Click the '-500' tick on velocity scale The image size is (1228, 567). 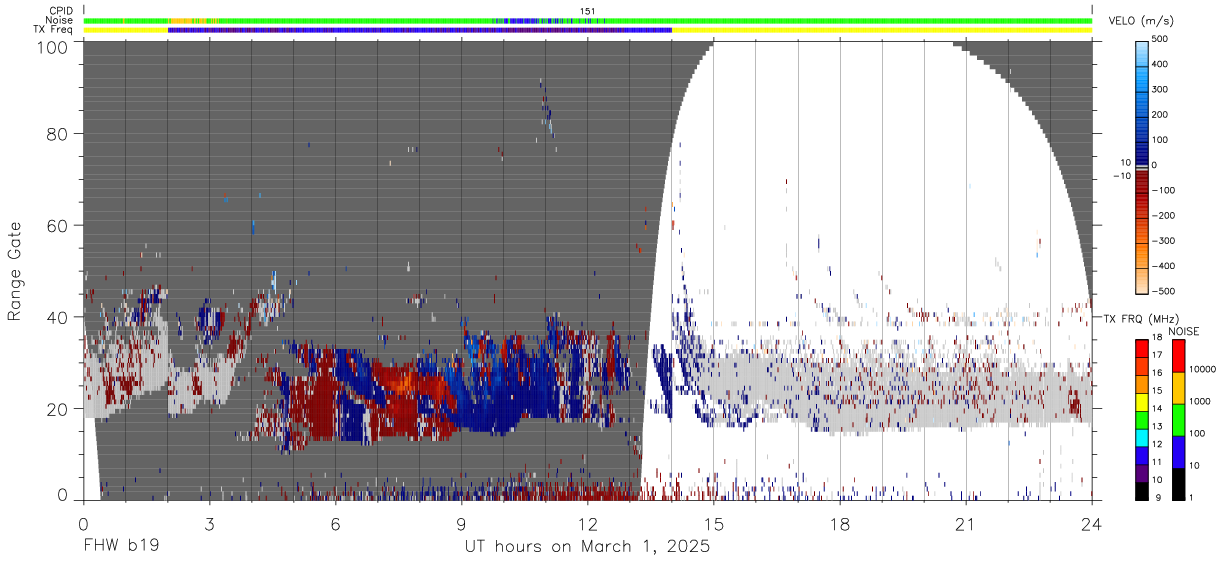point(1161,291)
